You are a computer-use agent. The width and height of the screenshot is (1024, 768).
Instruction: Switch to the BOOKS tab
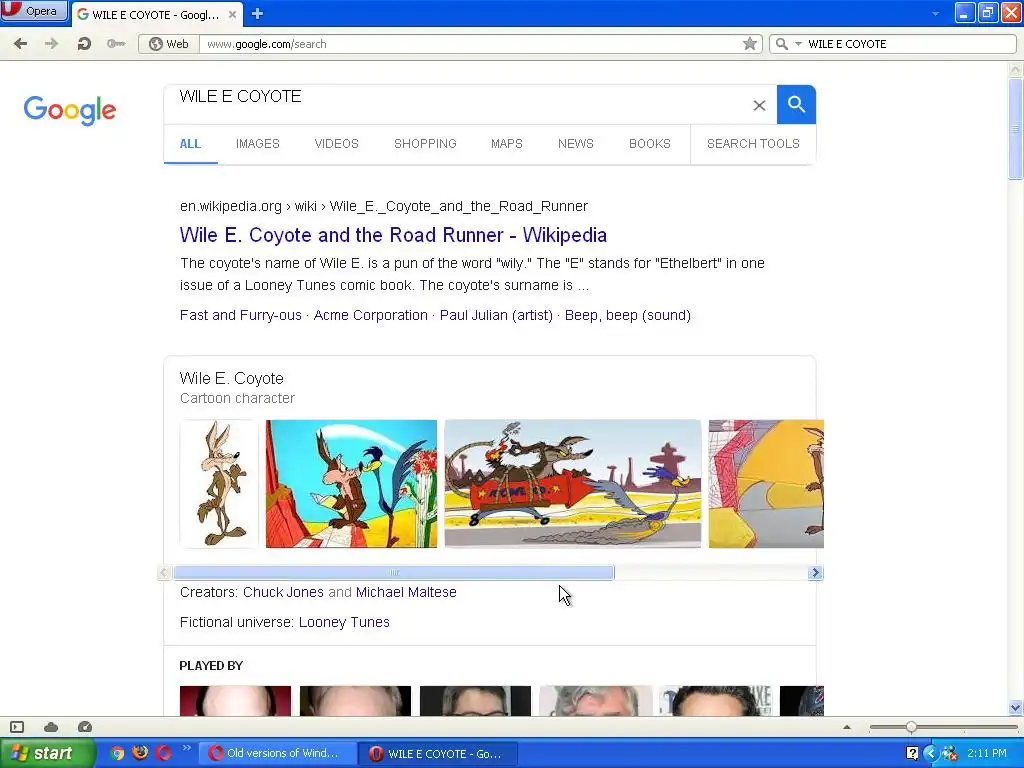pyautogui.click(x=650, y=144)
